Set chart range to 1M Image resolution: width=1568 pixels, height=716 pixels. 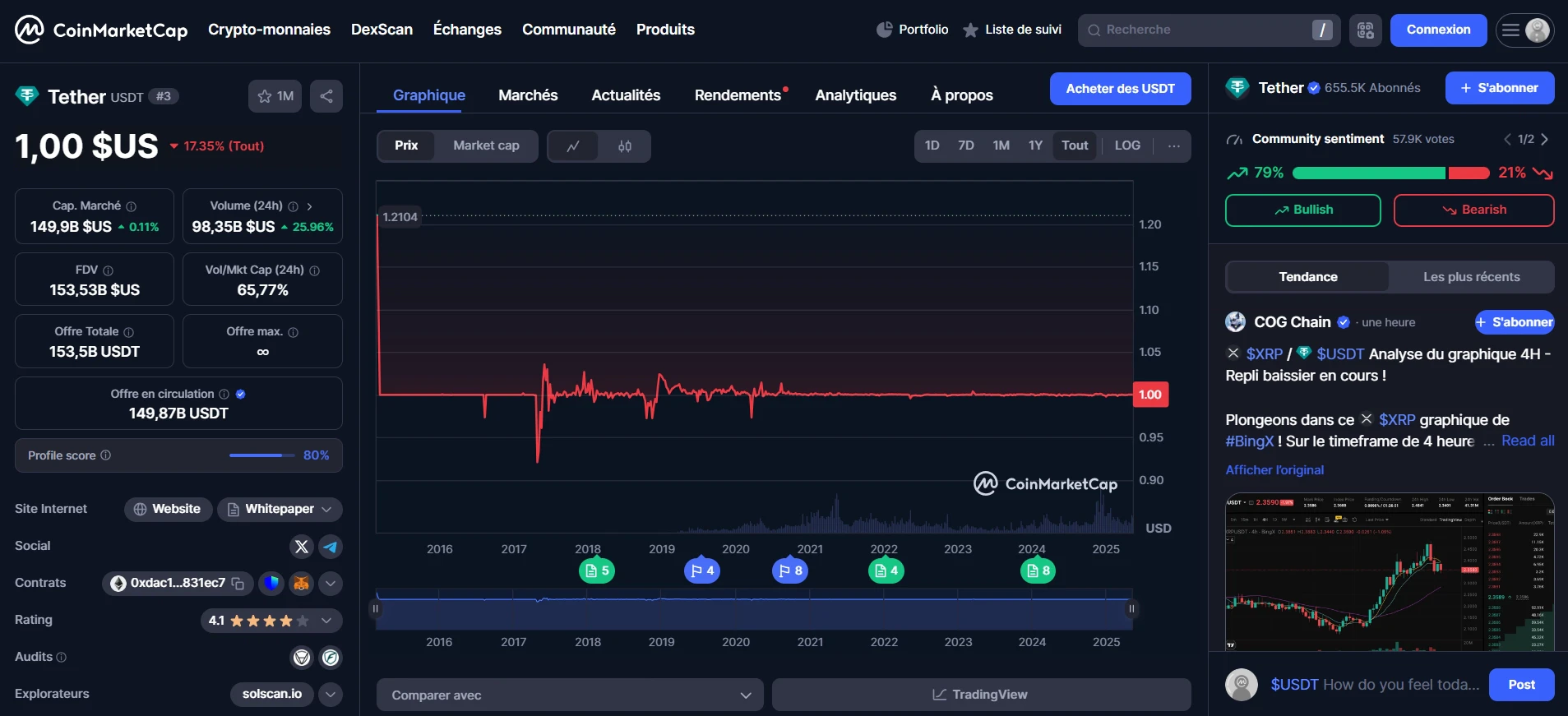(1001, 146)
